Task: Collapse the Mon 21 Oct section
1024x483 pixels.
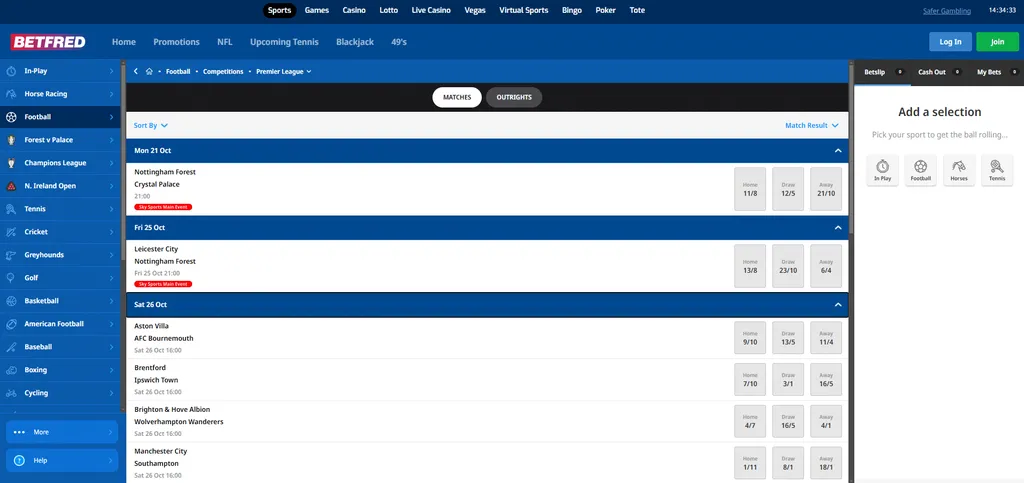Action: 838,151
